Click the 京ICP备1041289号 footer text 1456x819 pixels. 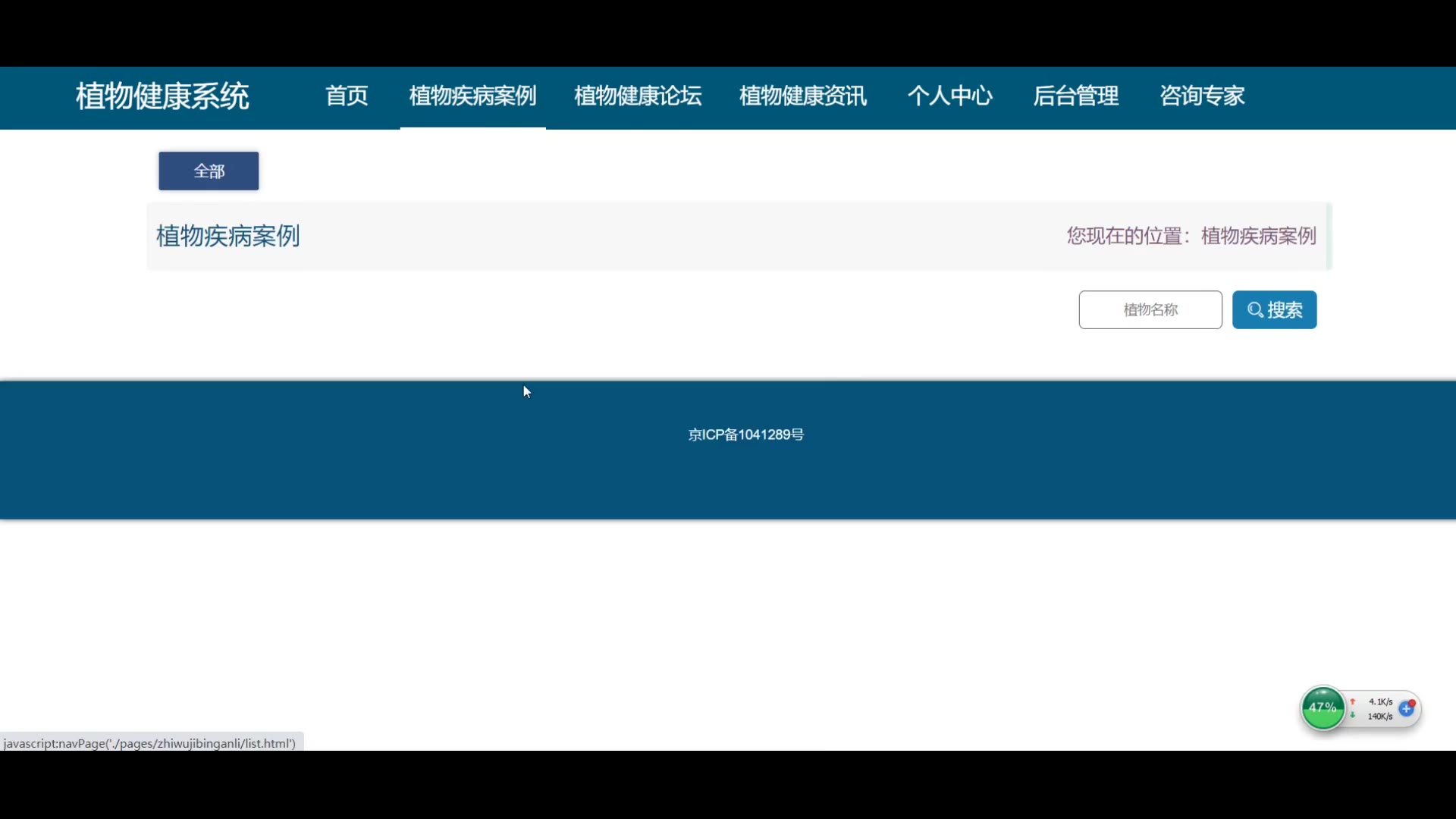pyautogui.click(x=745, y=435)
